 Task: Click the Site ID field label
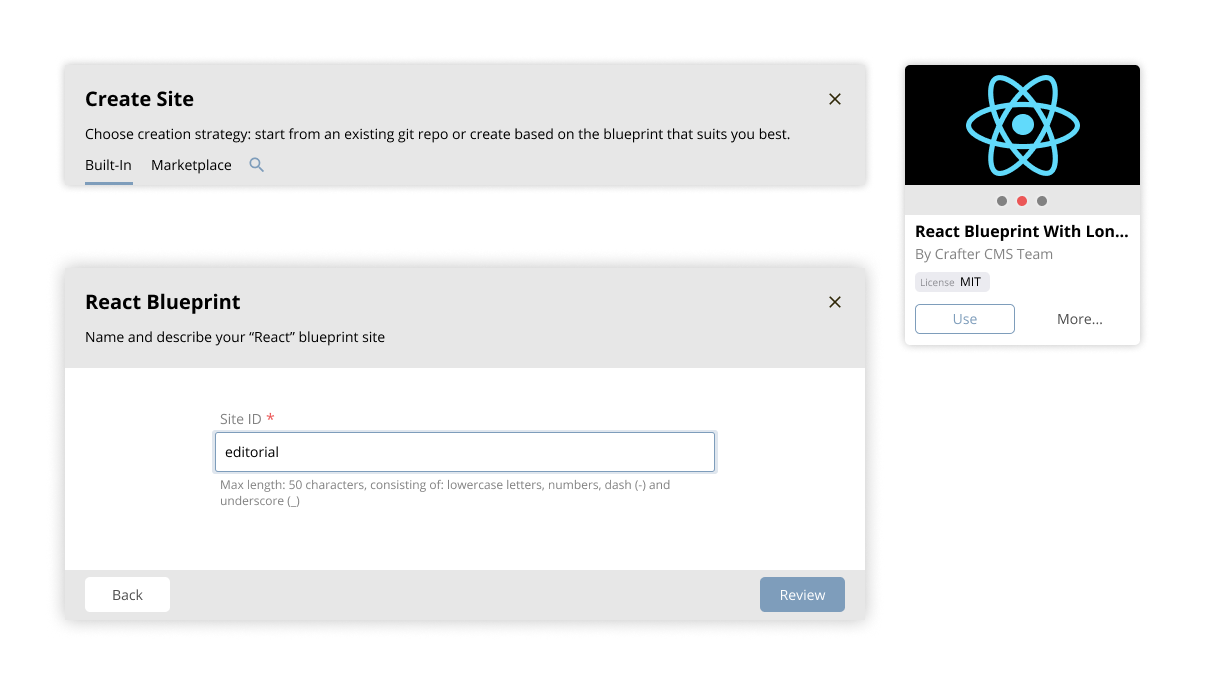tap(240, 418)
